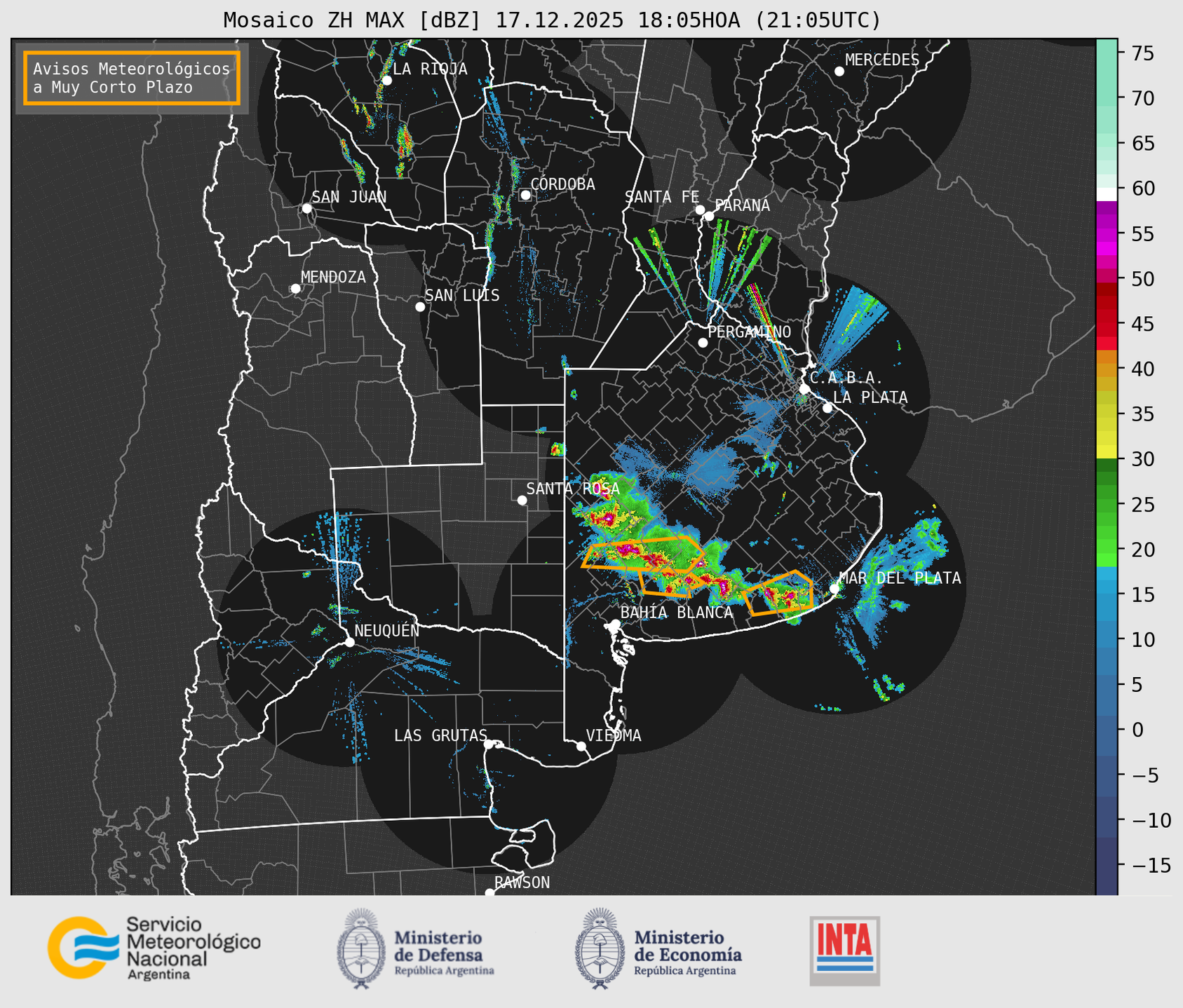Screen dimensions: 1183x1008
Task: Select the BAHÍA BLANCA city label
Action: (677, 613)
